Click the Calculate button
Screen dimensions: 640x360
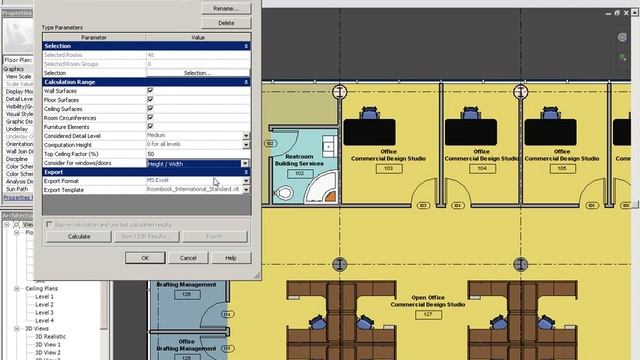tap(79, 236)
